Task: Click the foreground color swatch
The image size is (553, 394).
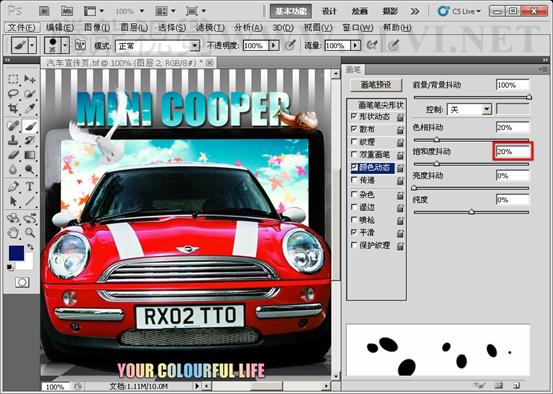Action: (x=16, y=253)
